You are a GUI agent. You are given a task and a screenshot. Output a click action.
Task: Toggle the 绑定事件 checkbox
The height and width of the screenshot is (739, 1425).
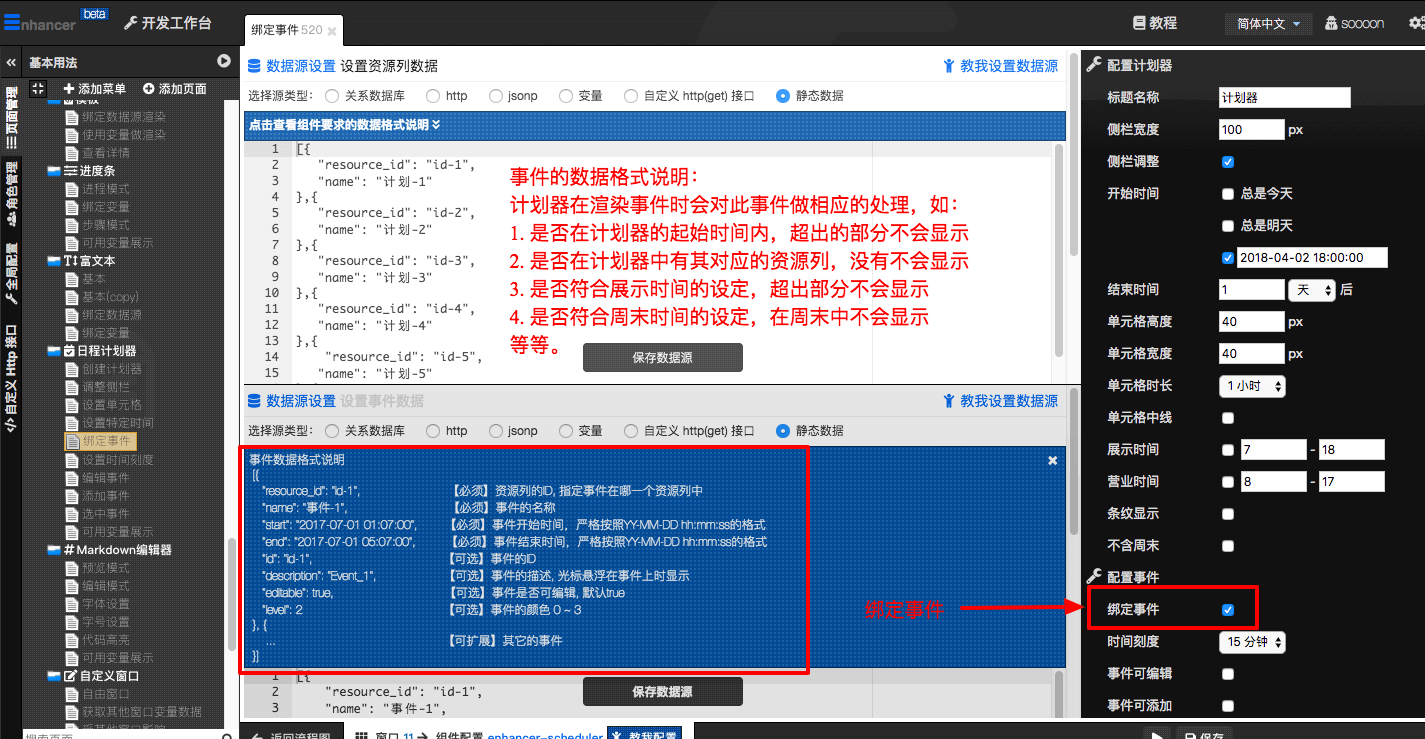pyautogui.click(x=1228, y=610)
